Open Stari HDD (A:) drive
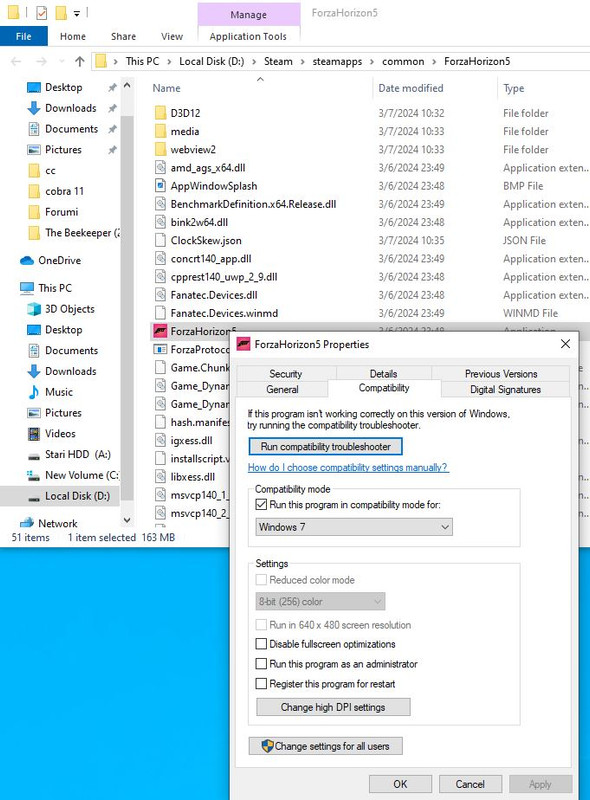This screenshot has width=590, height=800. pyautogui.click(x=78, y=455)
